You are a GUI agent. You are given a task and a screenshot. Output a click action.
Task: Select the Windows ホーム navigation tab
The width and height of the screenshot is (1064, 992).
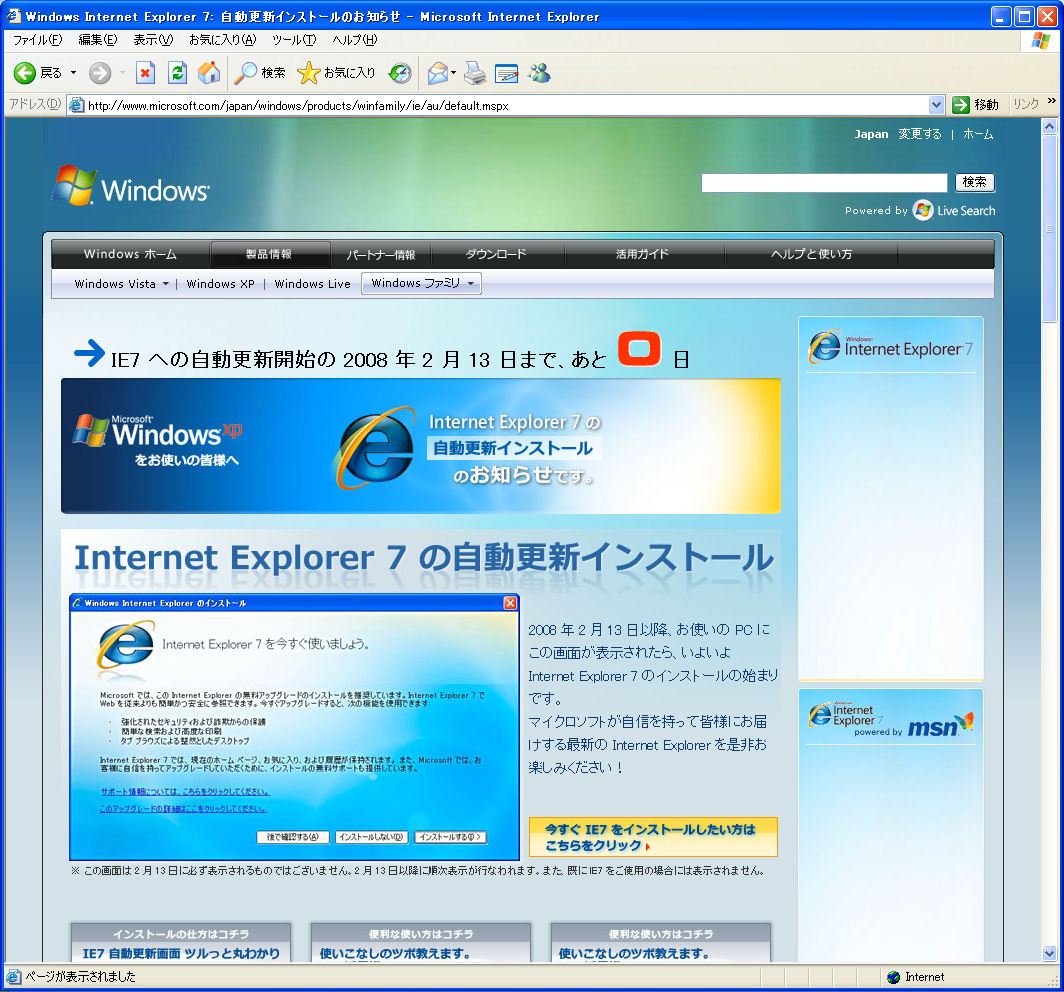130,254
